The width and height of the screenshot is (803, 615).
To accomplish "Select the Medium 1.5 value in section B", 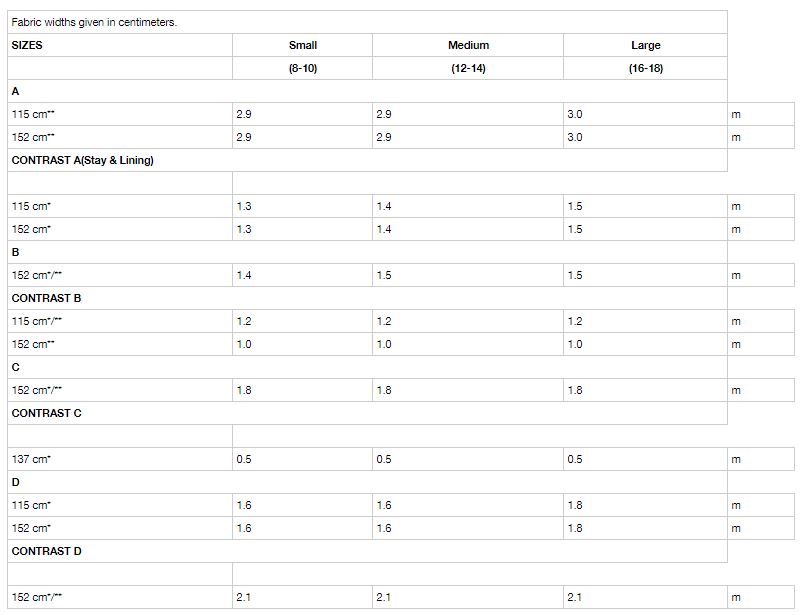I will [384, 275].
